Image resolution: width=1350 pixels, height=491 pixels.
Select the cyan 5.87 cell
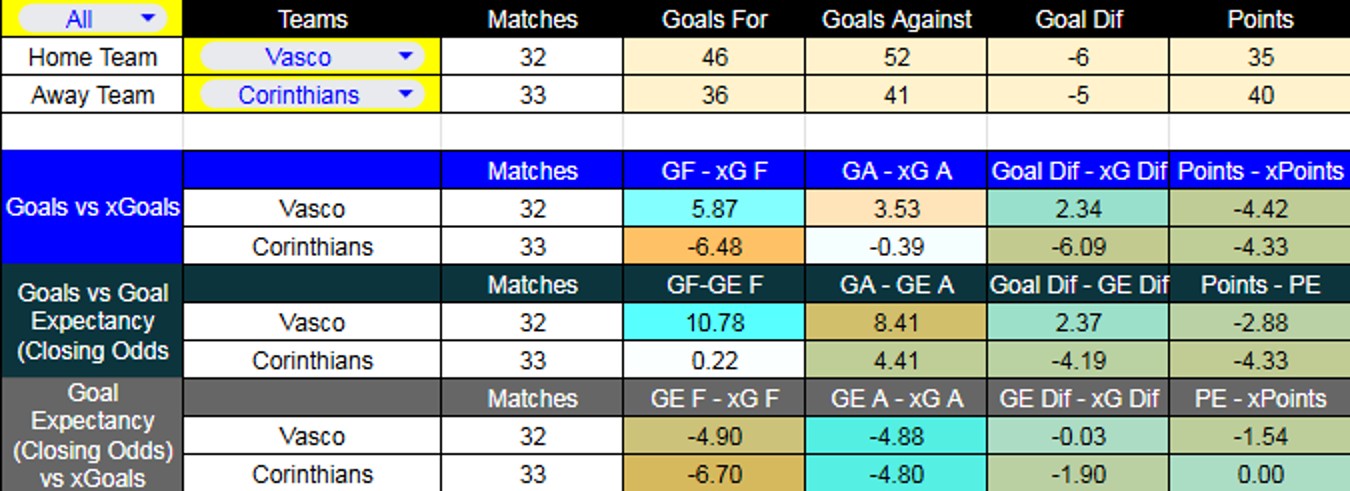click(714, 209)
